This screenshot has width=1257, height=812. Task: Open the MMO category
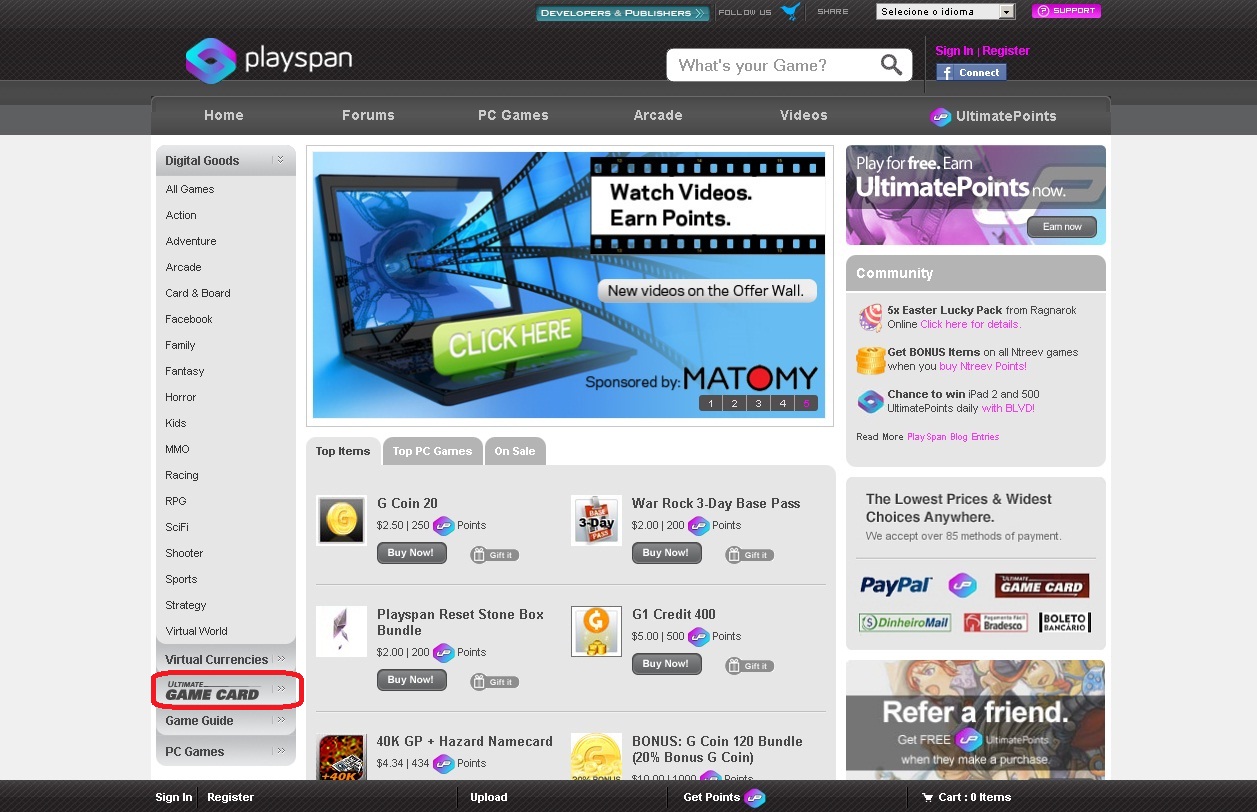(177, 449)
